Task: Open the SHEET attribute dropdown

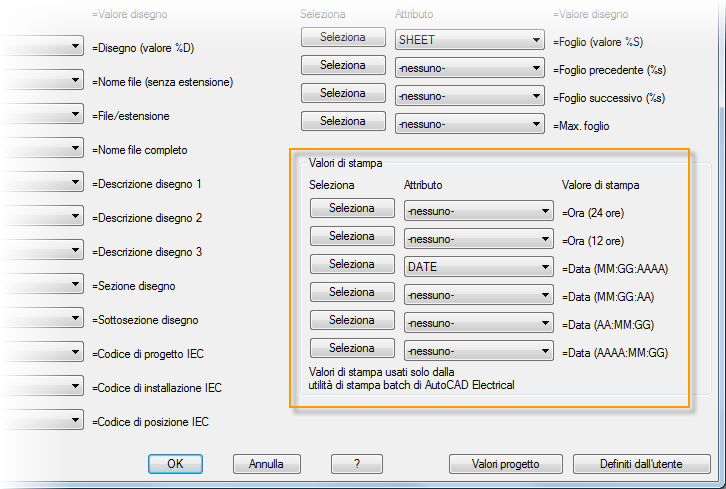Action: [x=469, y=40]
